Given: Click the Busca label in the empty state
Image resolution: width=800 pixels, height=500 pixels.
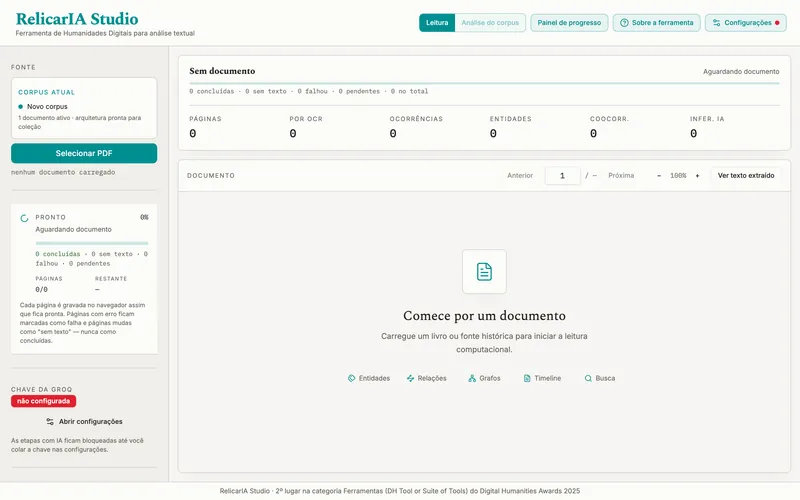Looking at the screenshot, I should [605, 378].
